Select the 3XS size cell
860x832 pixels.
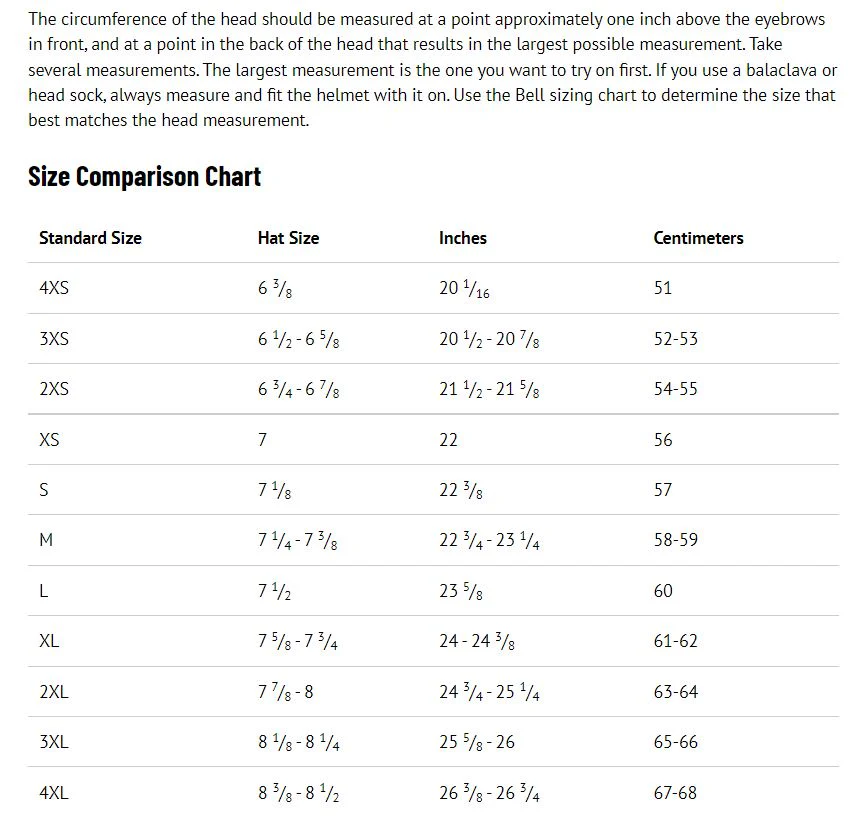click(x=54, y=339)
